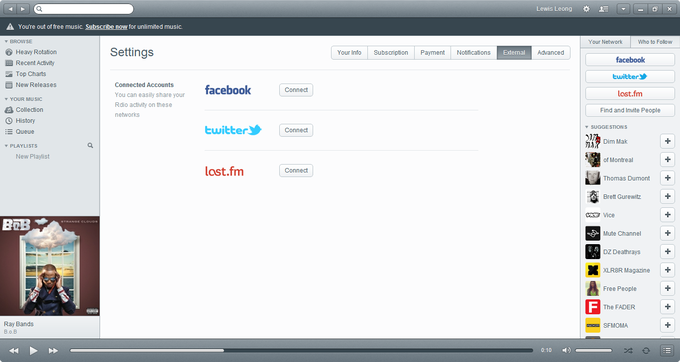Skip to previous track
This screenshot has width=680, height=362.
[x=14, y=350]
